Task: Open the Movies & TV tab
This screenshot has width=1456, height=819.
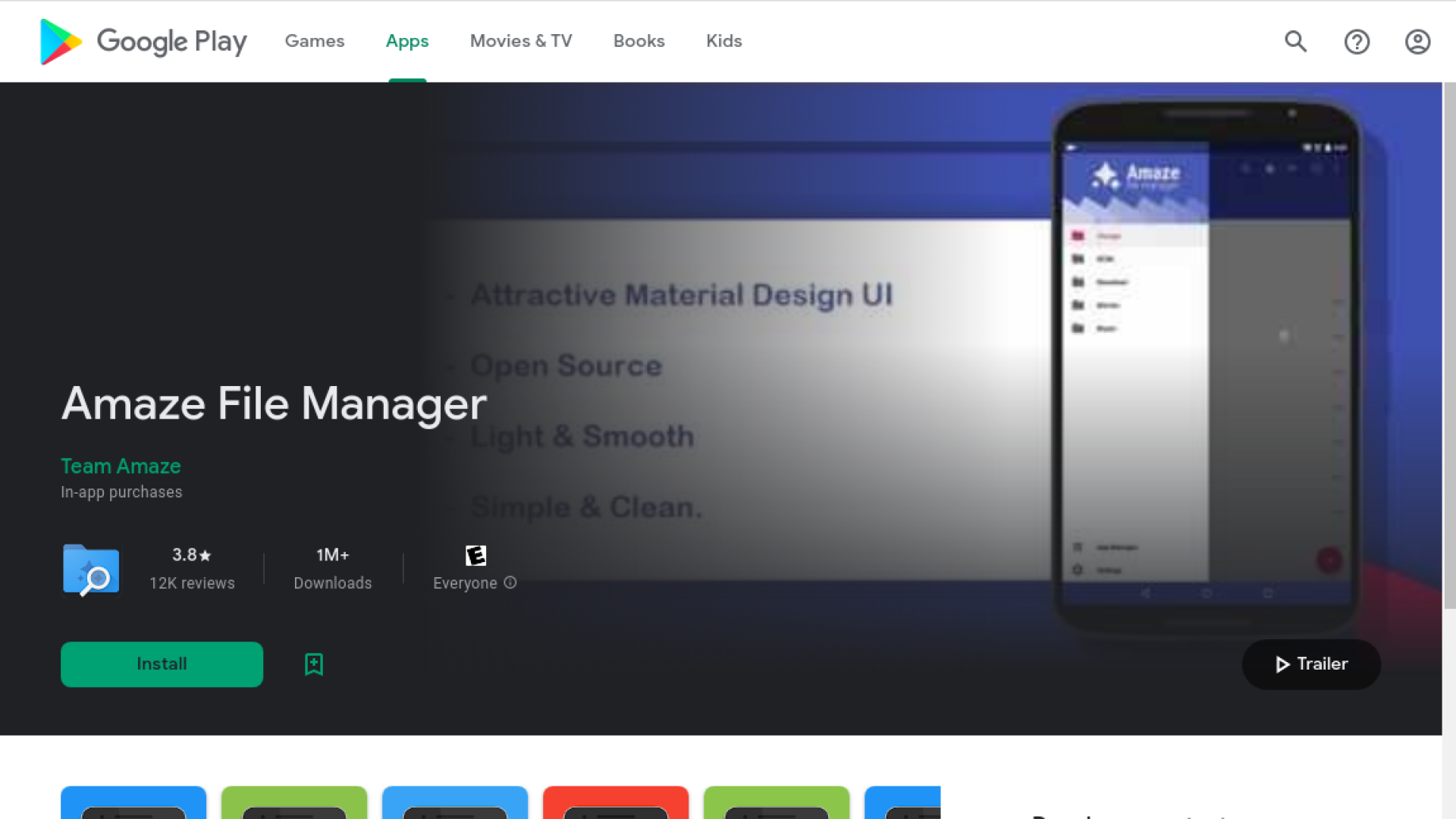Action: point(521,41)
